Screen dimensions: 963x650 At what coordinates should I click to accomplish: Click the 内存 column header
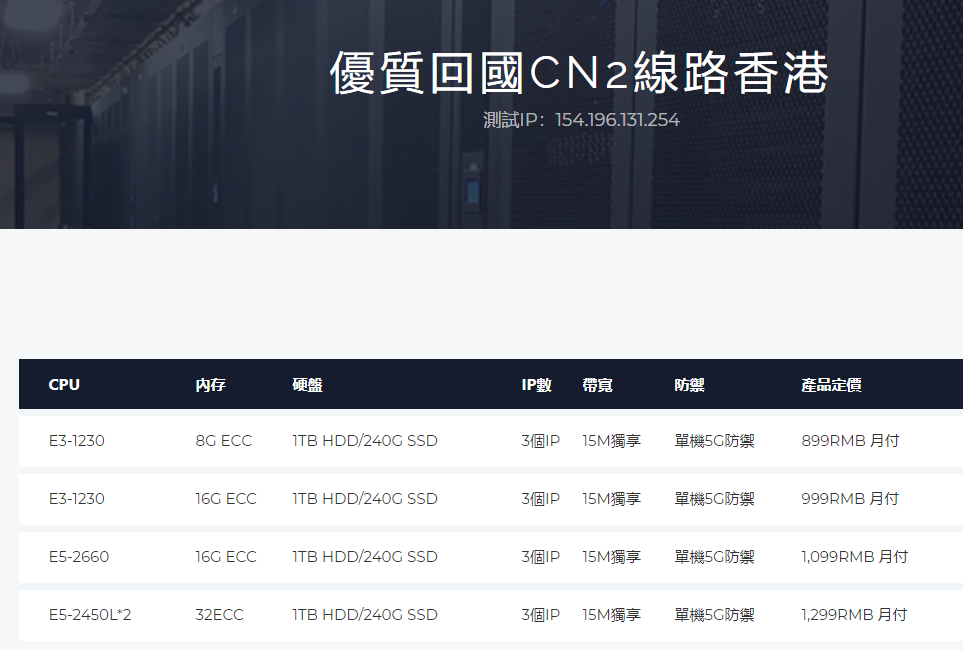click(211, 385)
